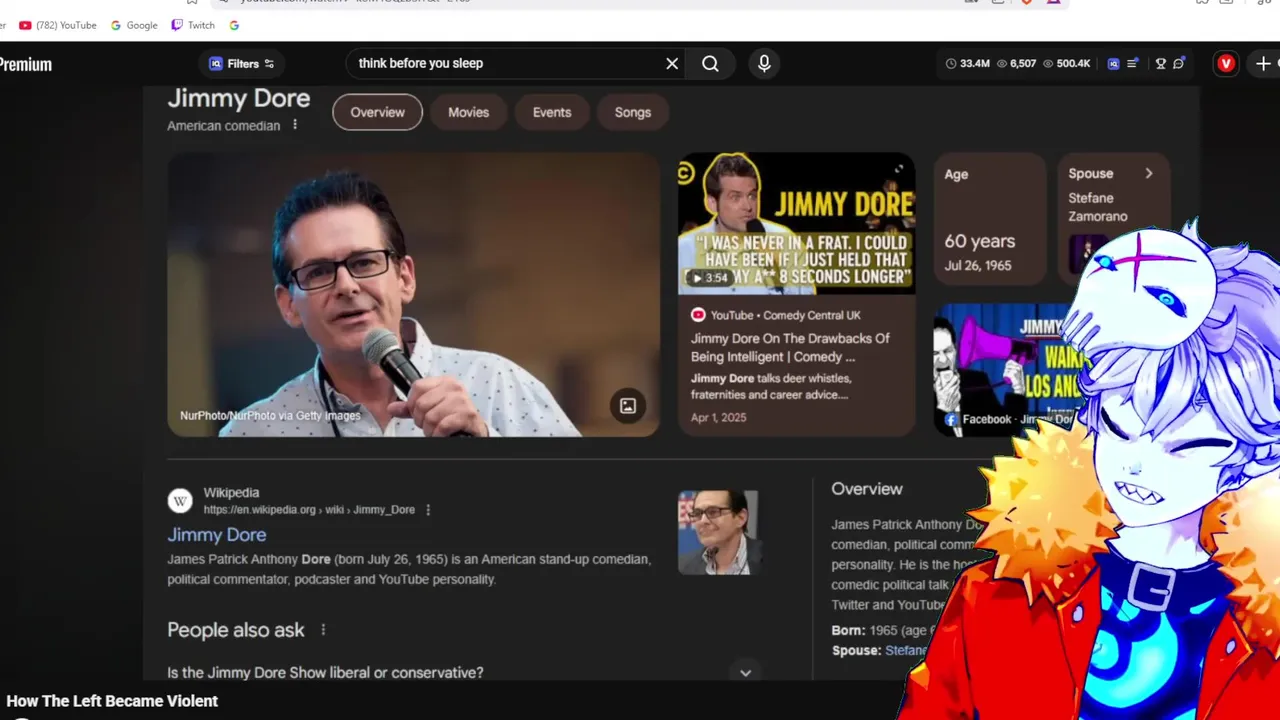The image size is (1280, 720).
Task: Open the YouTube bookmark
Action: coord(58,25)
